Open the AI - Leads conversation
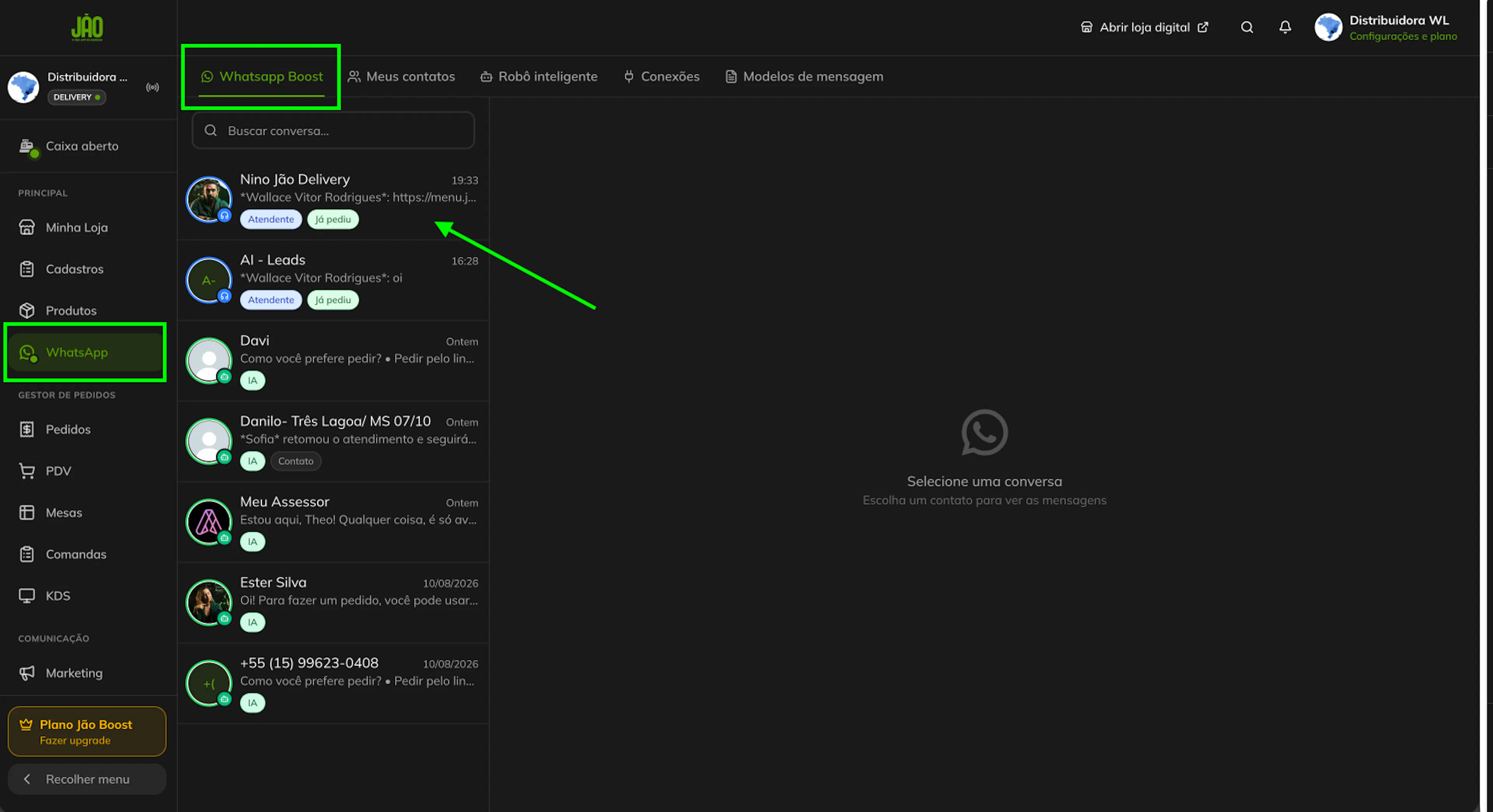The height and width of the screenshot is (812, 1493). click(x=333, y=281)
